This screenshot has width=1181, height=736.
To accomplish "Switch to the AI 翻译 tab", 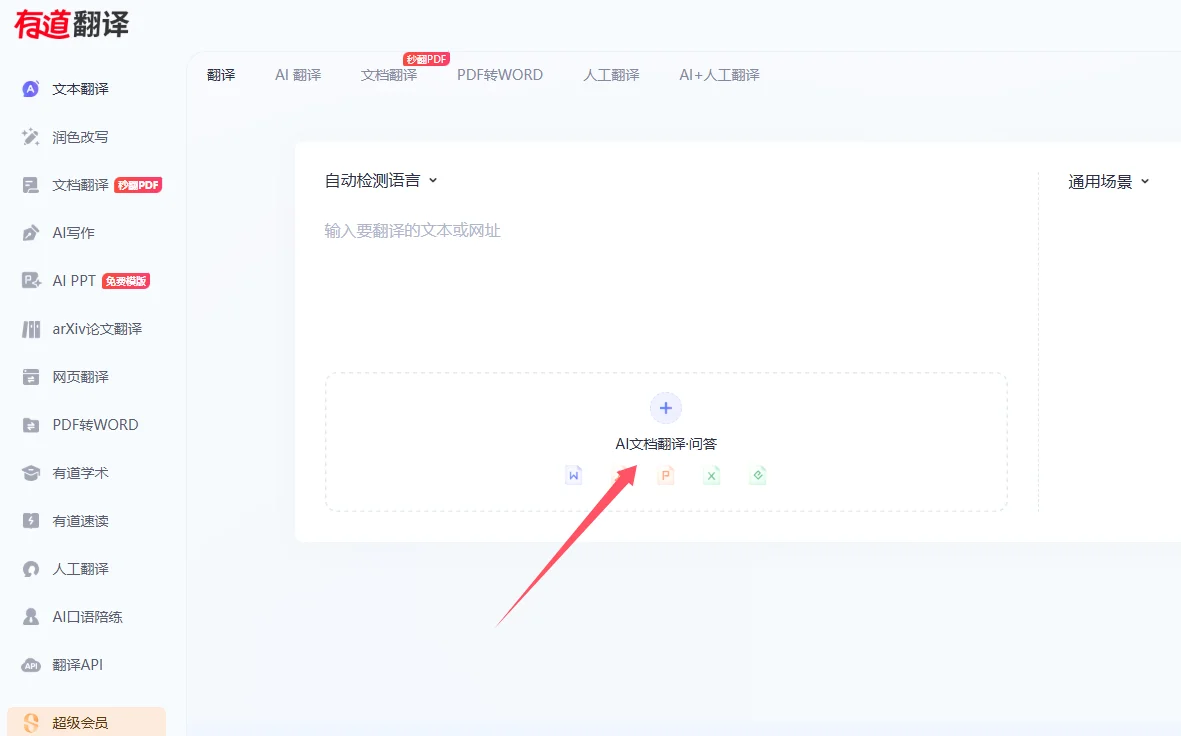I will pyautogui.click(x=298, y=75).
